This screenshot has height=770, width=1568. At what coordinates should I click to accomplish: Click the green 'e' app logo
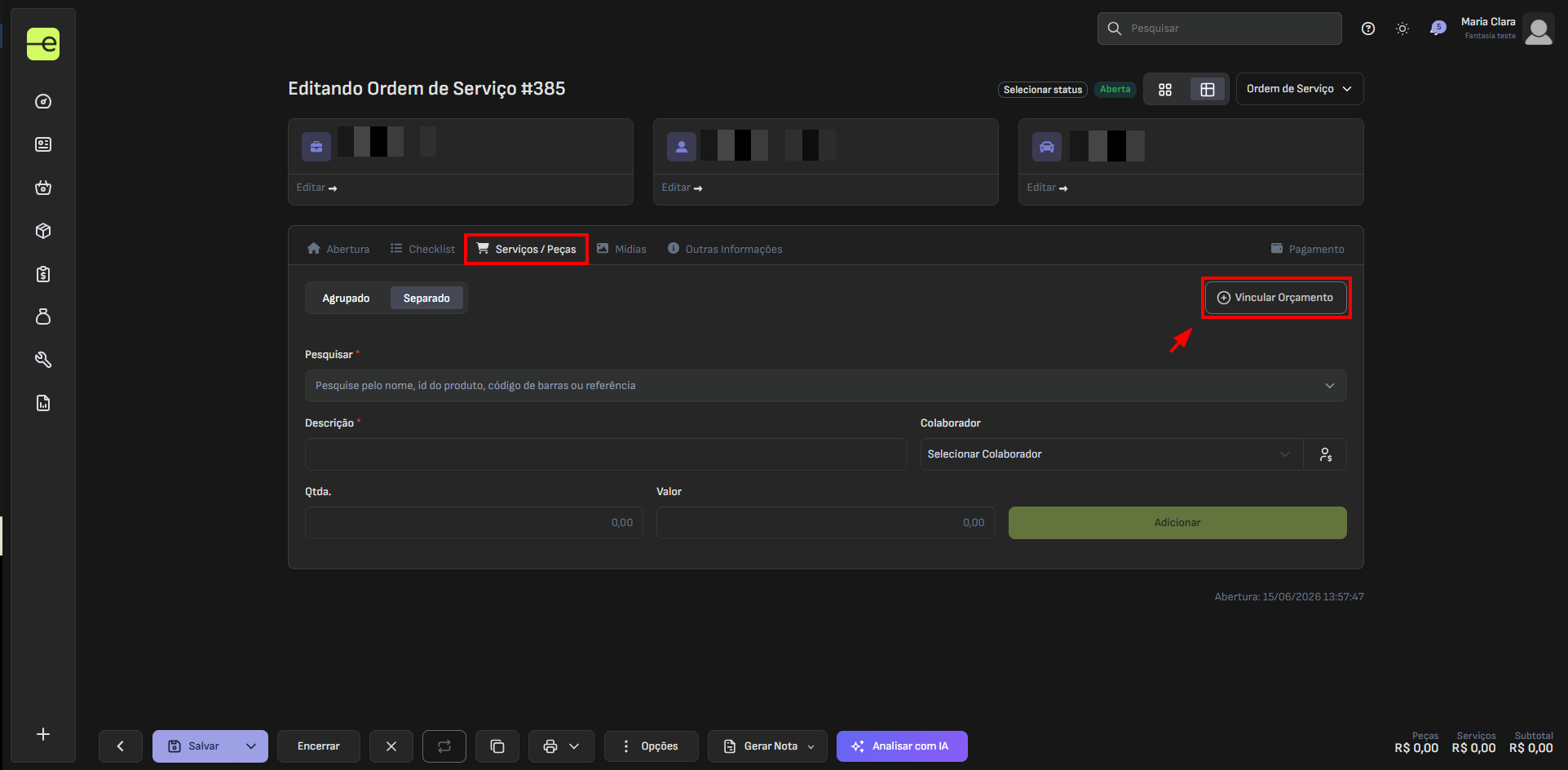pos(43,44)
